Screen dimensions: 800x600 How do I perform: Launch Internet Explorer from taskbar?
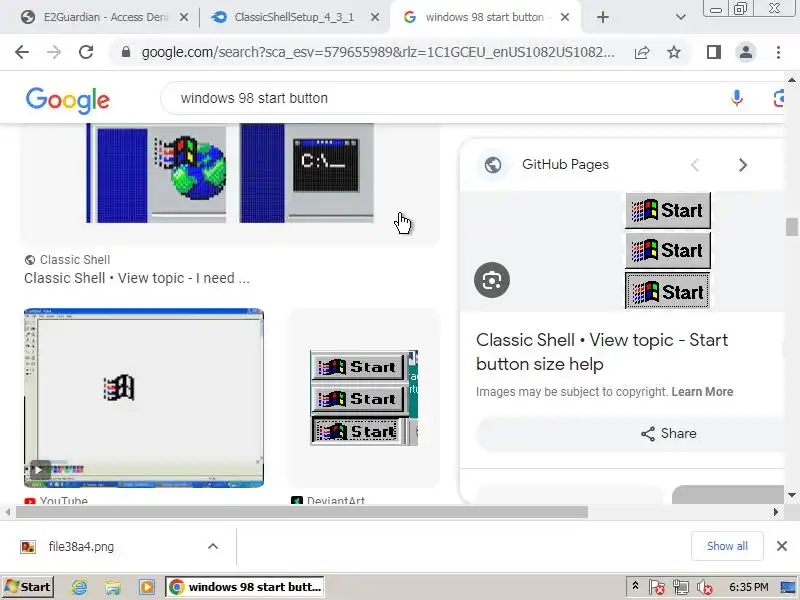pyautogui.click(x=80, y=587)
